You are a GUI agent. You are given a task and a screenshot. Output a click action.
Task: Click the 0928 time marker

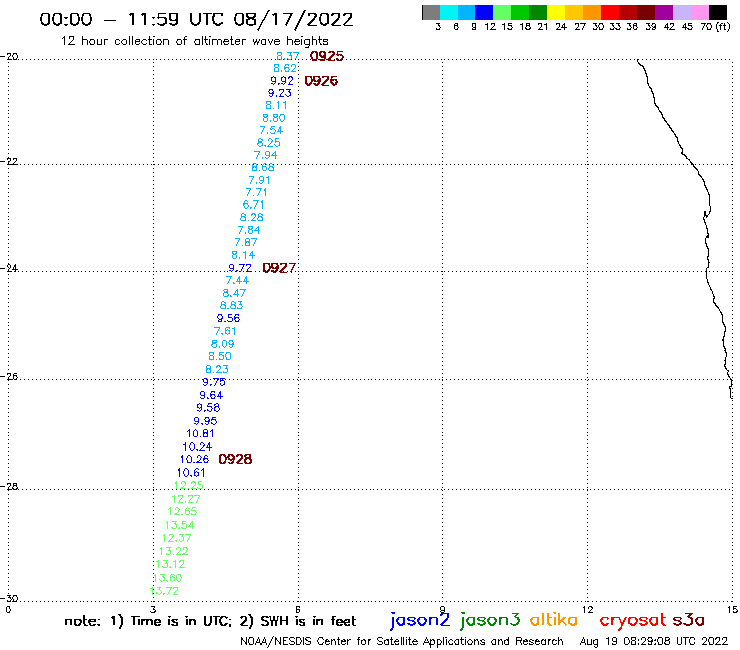pyautogui.click(x=235, y=459)
